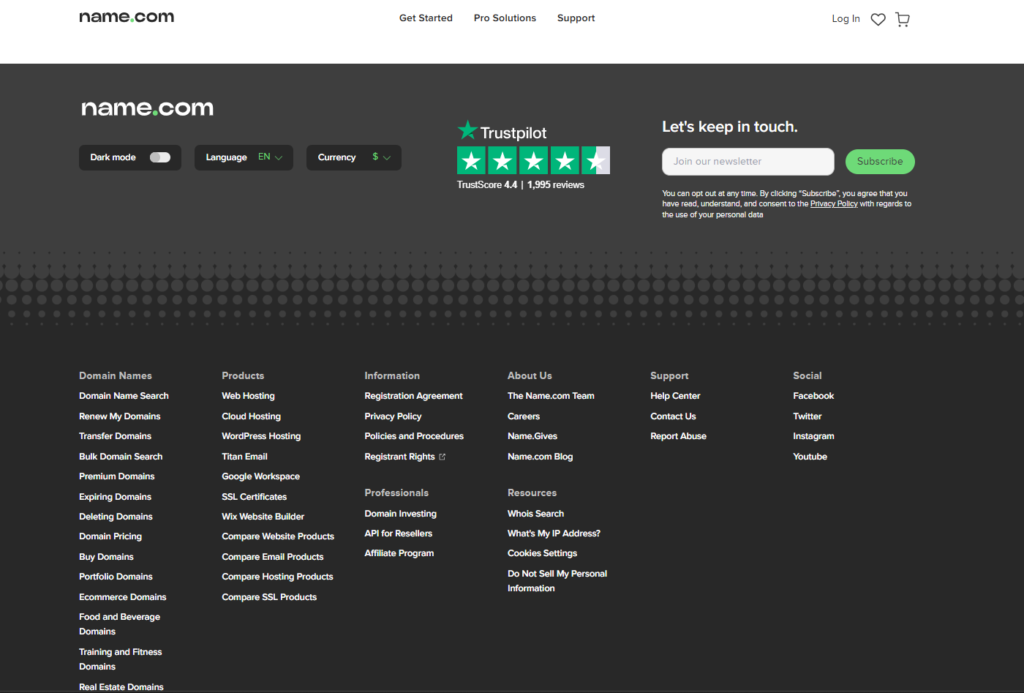This screenshot has width=1024, height=693.
Task: Open Name.com Blog link
Action: 540,457
